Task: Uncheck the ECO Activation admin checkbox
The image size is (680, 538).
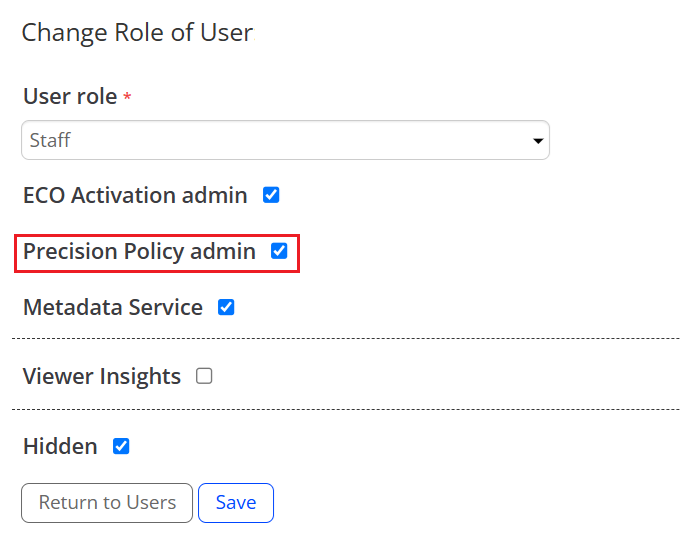Action: (x=271, y=195)
